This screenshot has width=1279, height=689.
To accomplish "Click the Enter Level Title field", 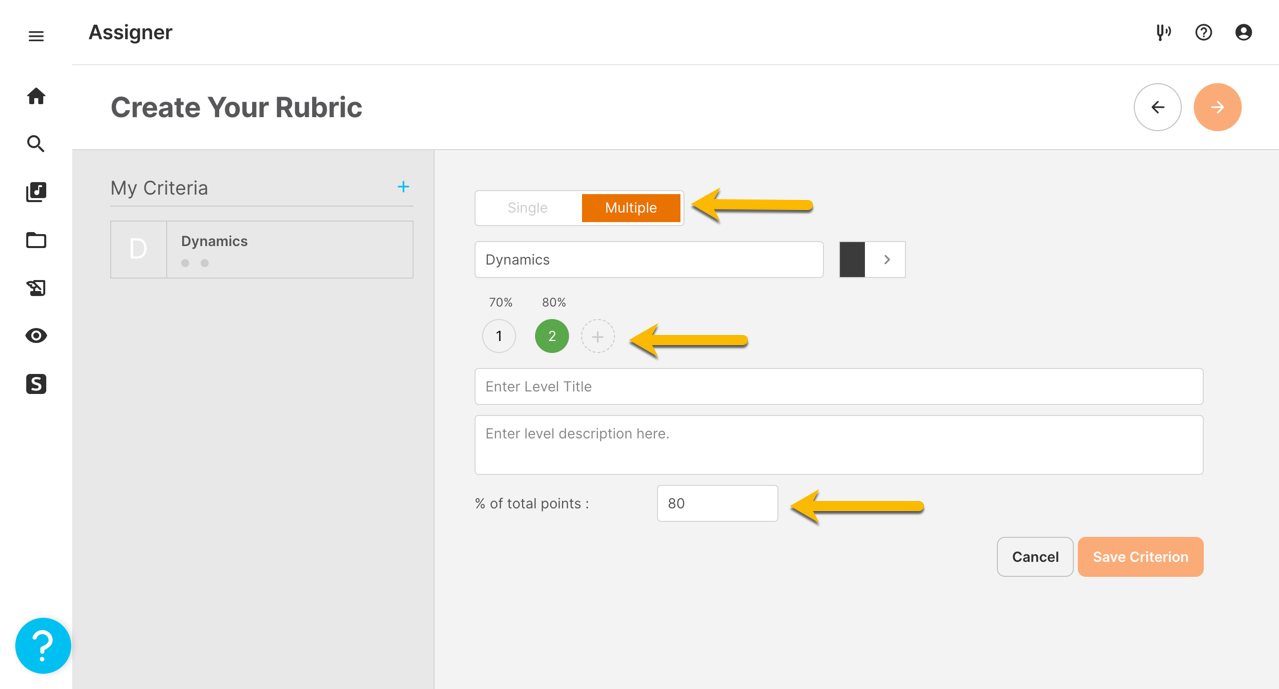I will pos(839,387).
